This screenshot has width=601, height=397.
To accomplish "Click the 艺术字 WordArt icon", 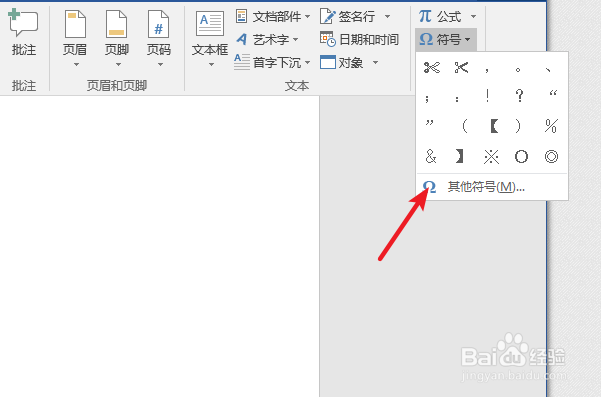I will [x=242, y=39].
